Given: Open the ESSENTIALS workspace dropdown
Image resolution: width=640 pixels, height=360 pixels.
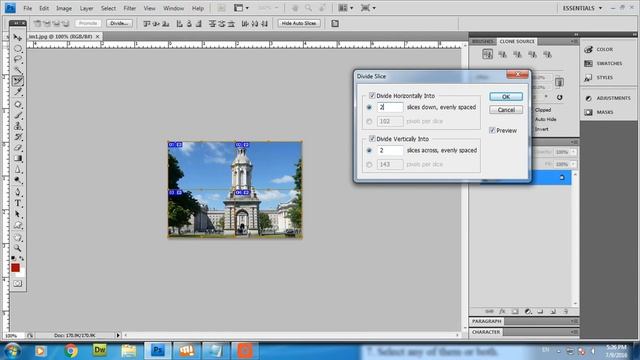Looking at the screenshot, I should tap(582, 8).
